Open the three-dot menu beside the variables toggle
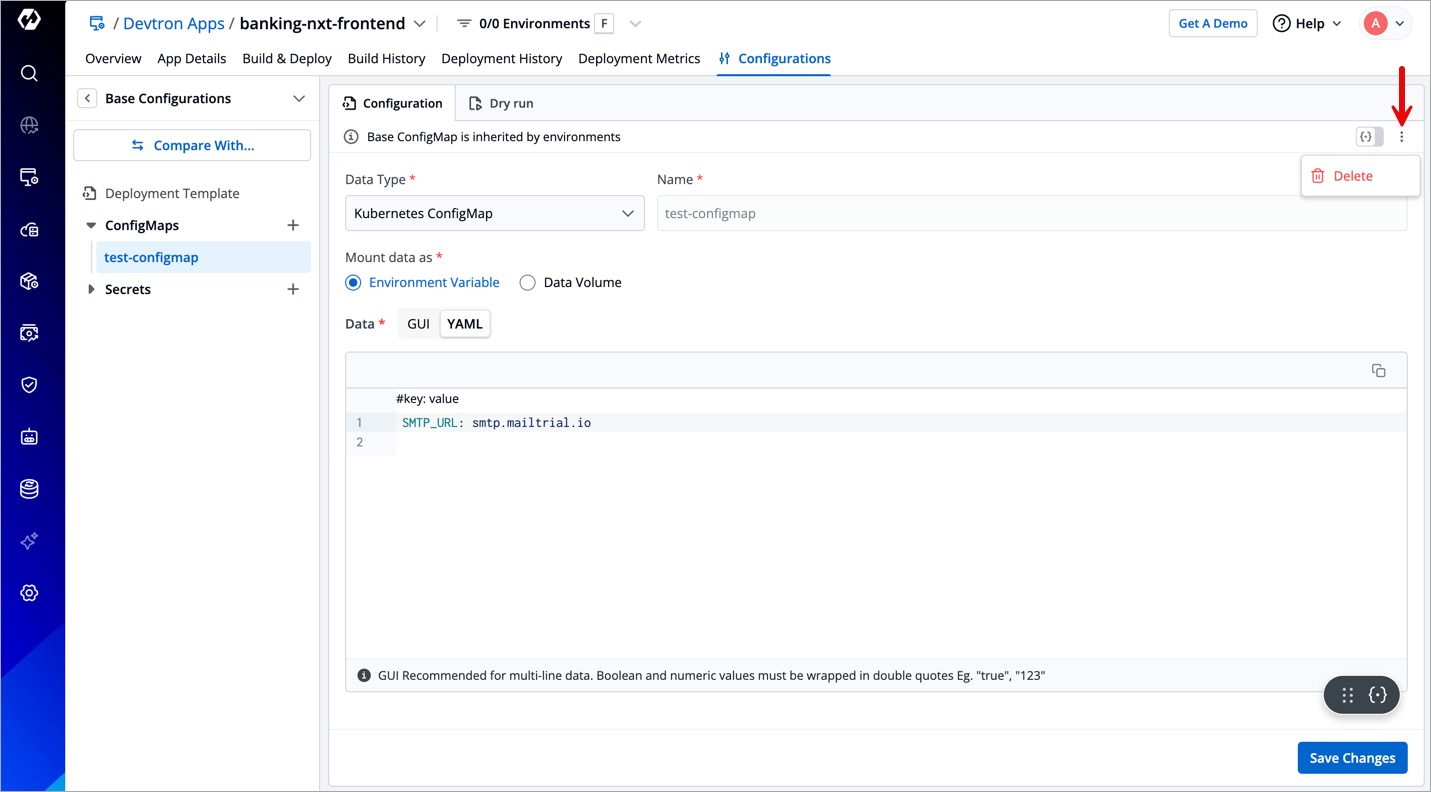The height and width of the screenshot is (792, 1431). (1401, 137)
